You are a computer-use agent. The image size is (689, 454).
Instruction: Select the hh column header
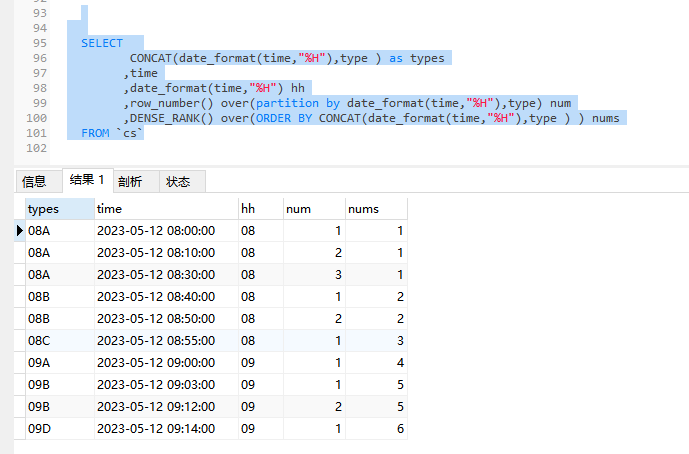(x=258, y=209)
